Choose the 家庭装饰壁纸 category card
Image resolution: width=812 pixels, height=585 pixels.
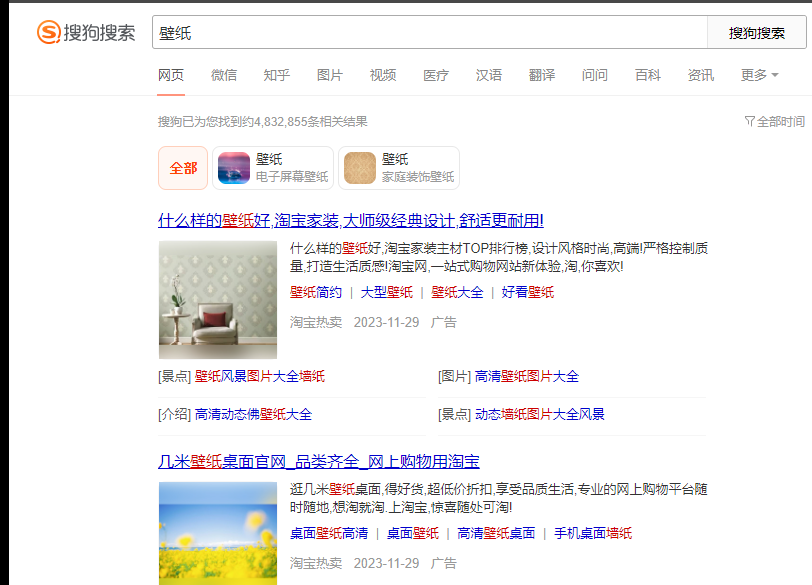[399, 168]
